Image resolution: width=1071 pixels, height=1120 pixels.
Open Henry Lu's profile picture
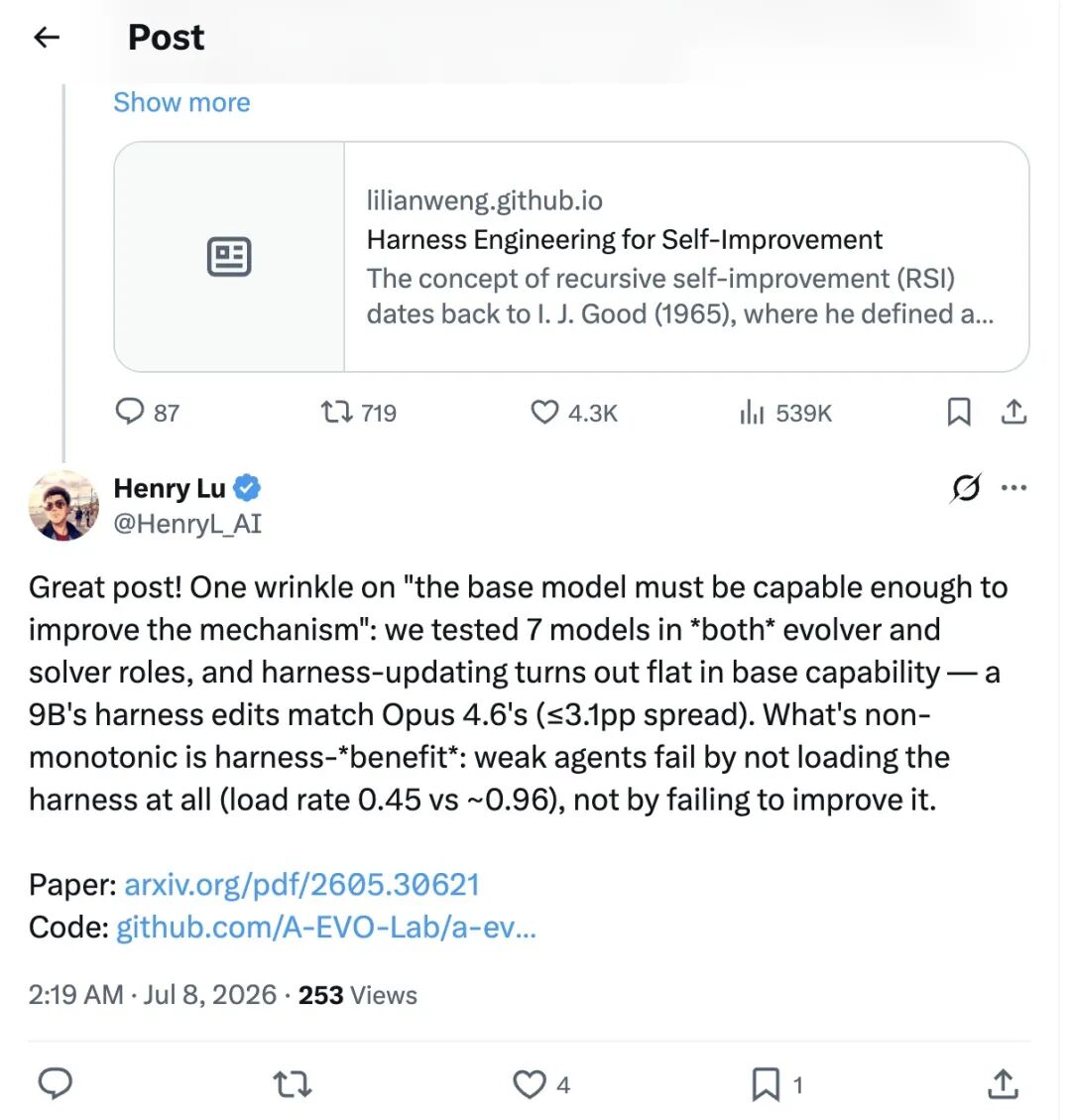tap(63, 506)
